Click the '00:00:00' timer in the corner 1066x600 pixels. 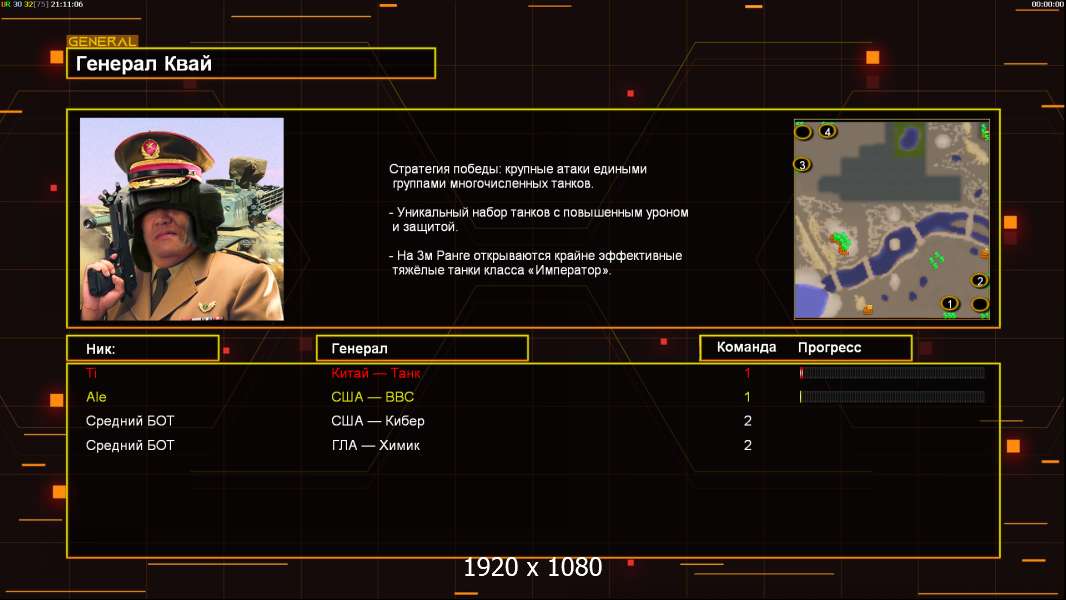[x=1047, y=4]
